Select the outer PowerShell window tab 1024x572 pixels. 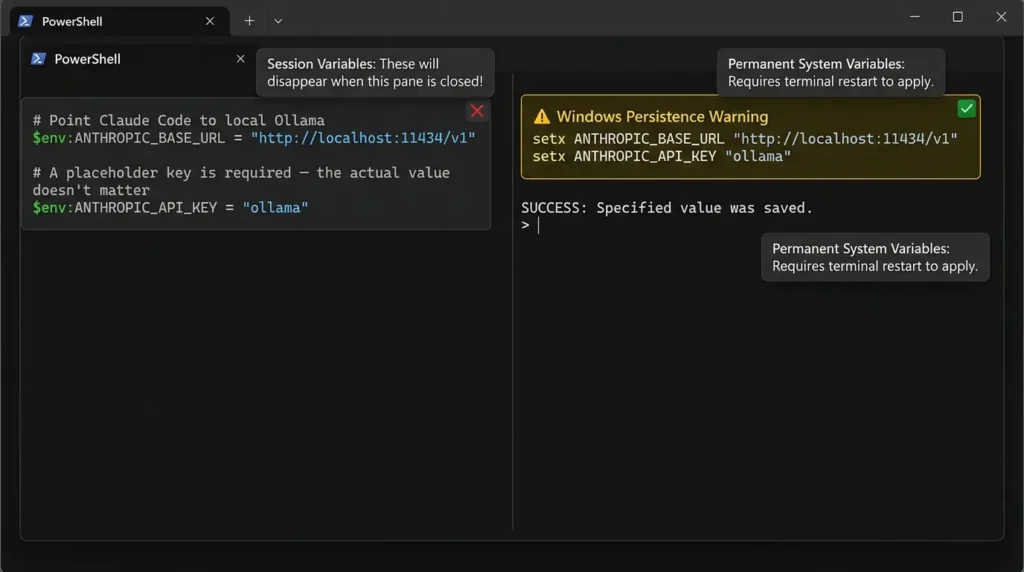coord(120,21)
